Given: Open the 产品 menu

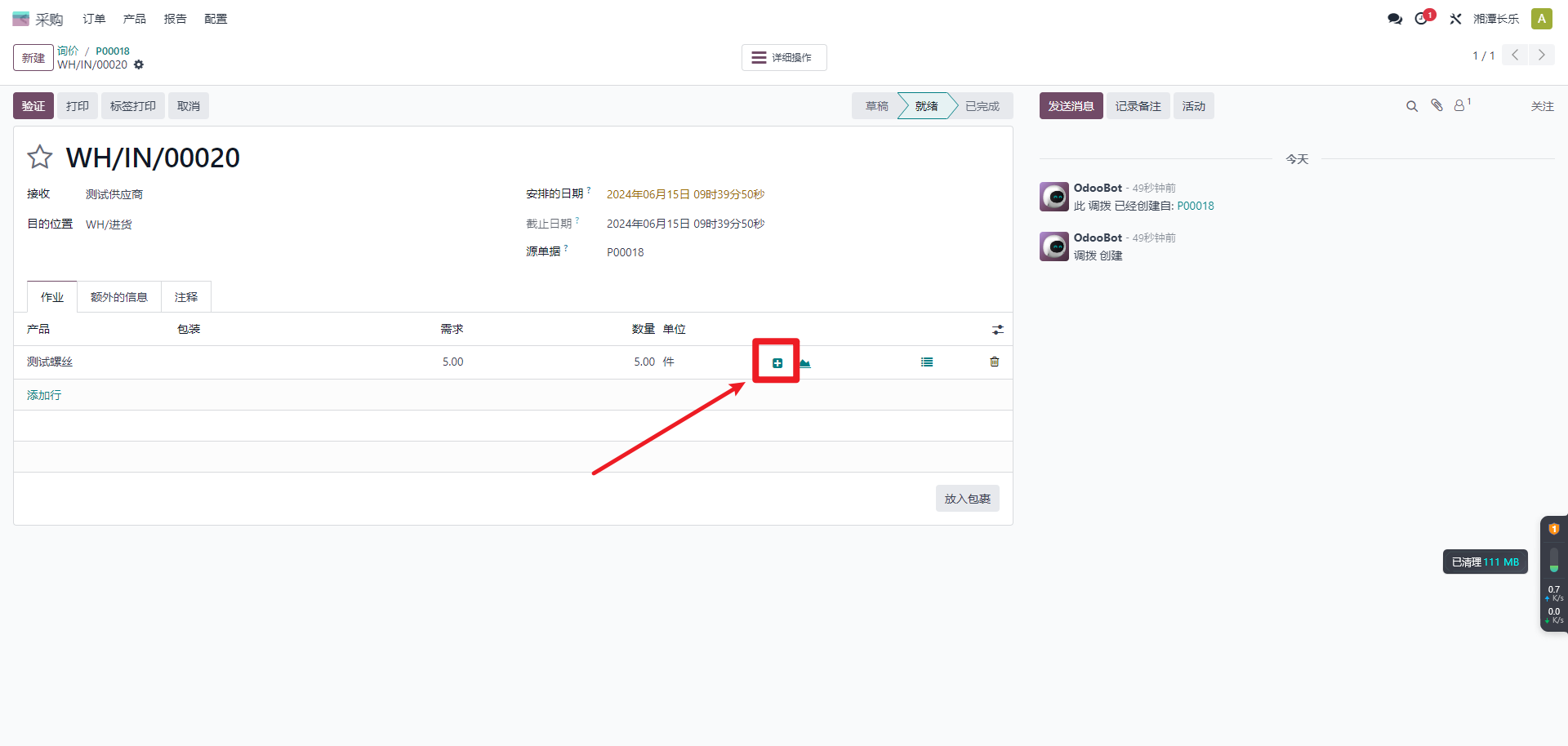Looking at the screenshot, I should click(134, 19).
